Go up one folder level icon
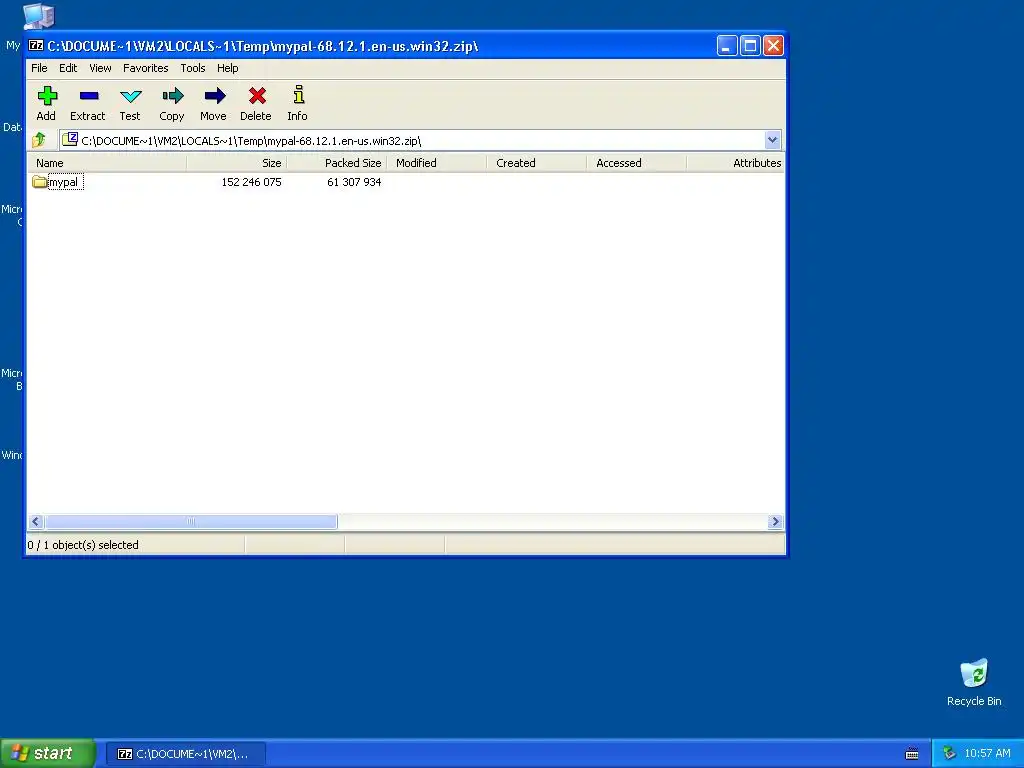 [39, 140]
